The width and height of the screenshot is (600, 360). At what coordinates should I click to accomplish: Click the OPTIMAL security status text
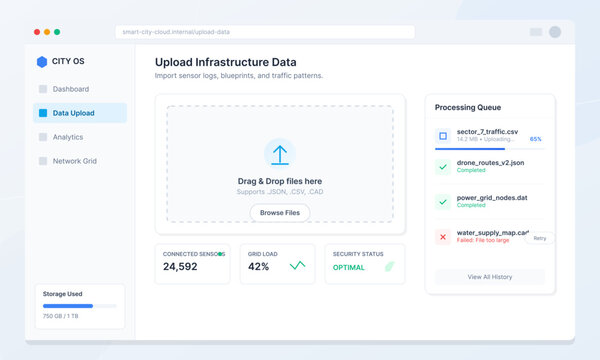[349, 267]
